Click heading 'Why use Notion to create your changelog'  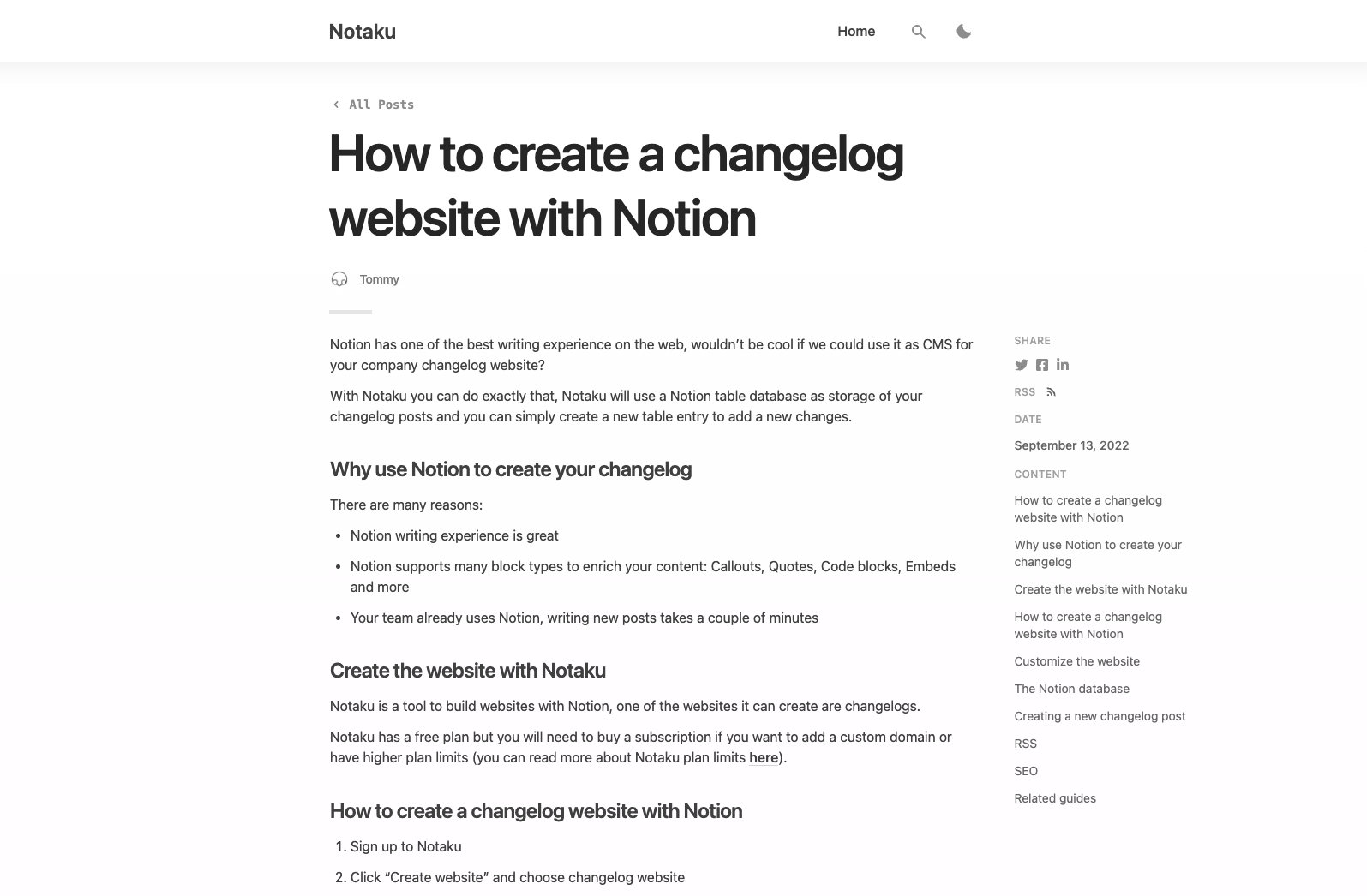point(511,469)
